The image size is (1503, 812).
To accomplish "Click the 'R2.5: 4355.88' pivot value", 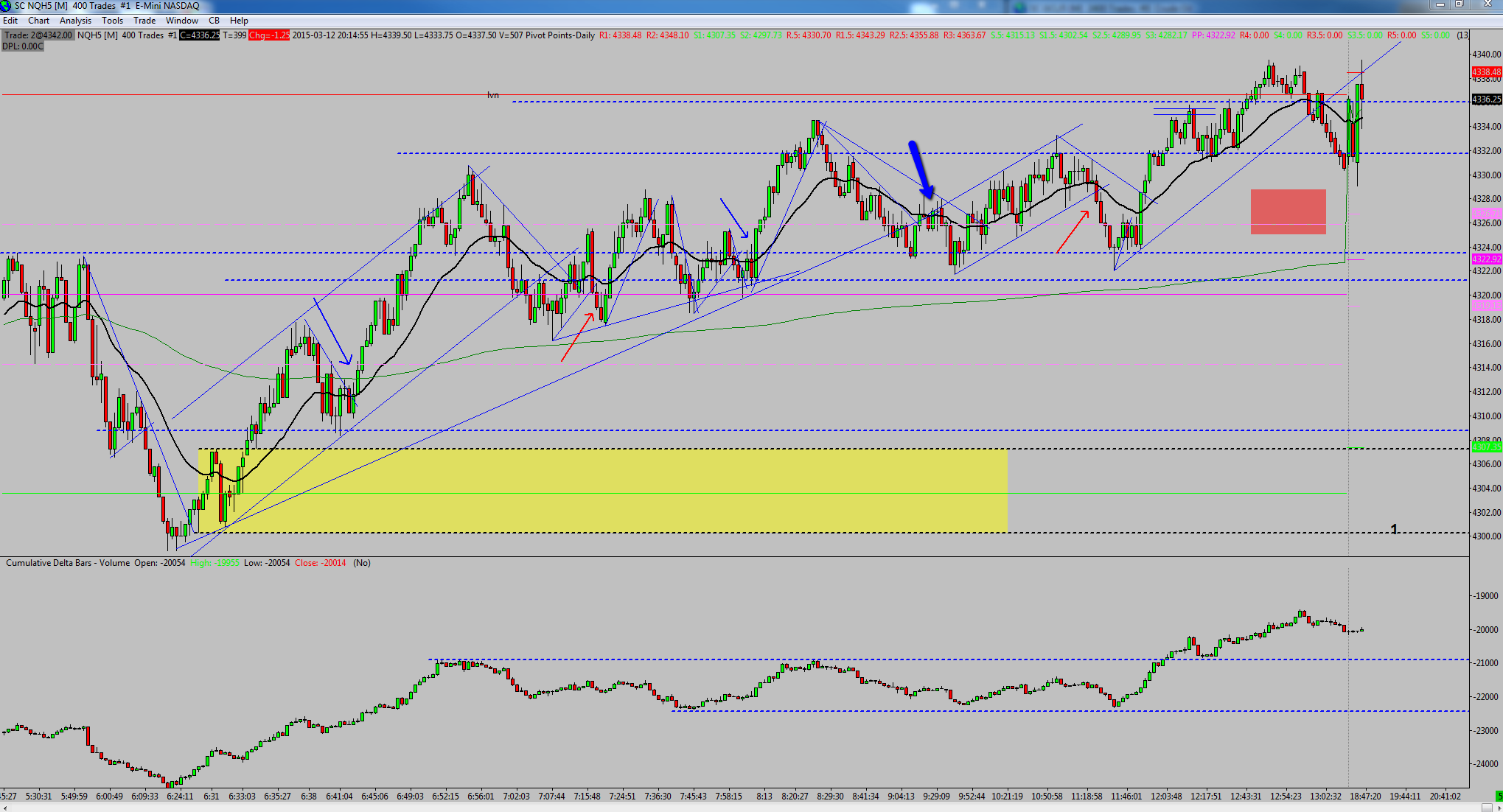I will (x=913, y=35).
